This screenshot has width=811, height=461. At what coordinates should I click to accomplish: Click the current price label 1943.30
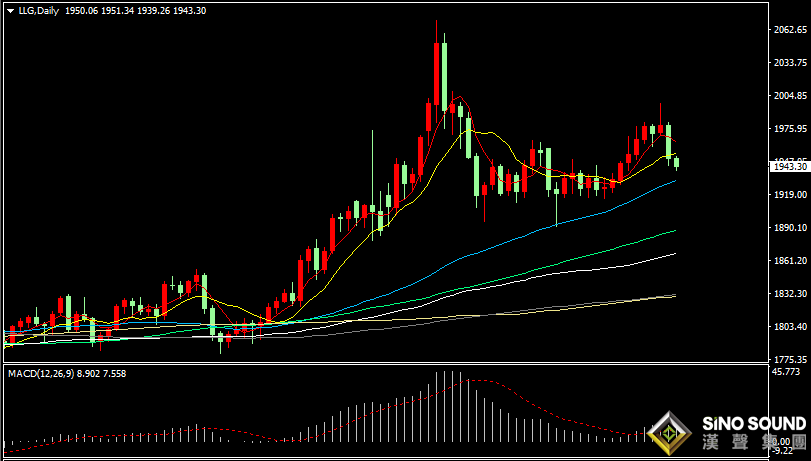coord(790,167)
